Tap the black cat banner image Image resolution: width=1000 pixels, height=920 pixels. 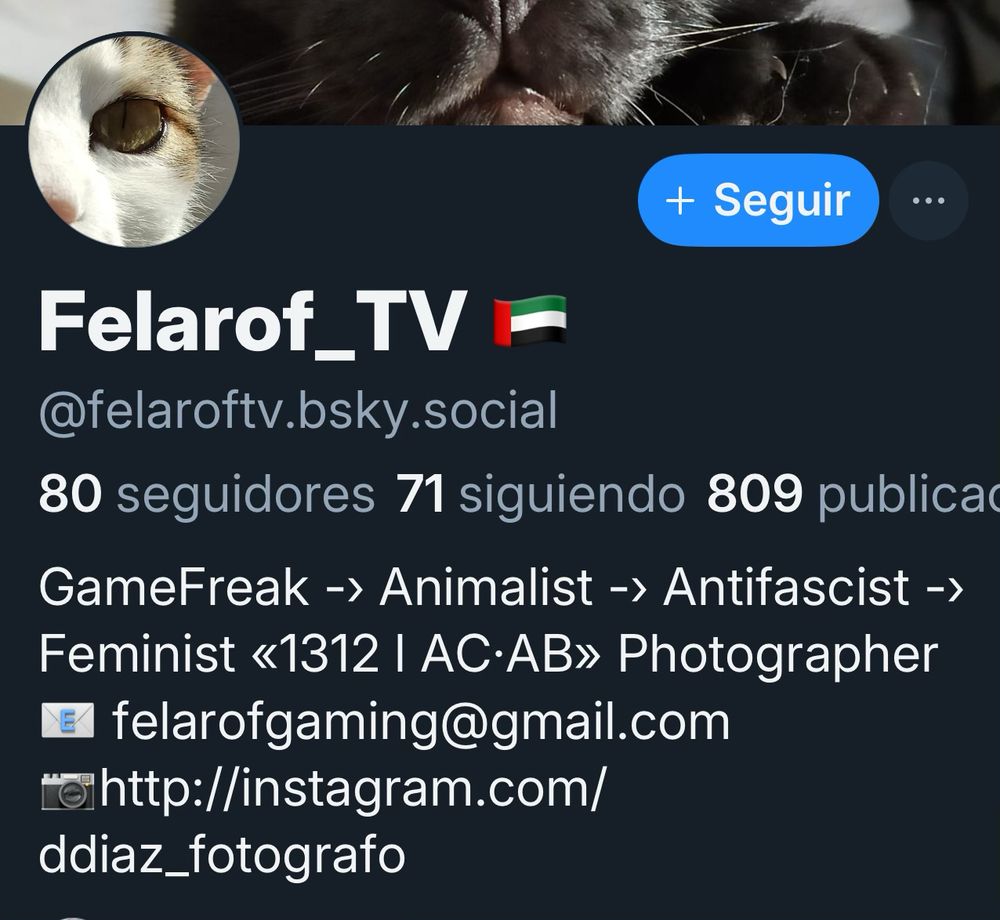(574, 62)
